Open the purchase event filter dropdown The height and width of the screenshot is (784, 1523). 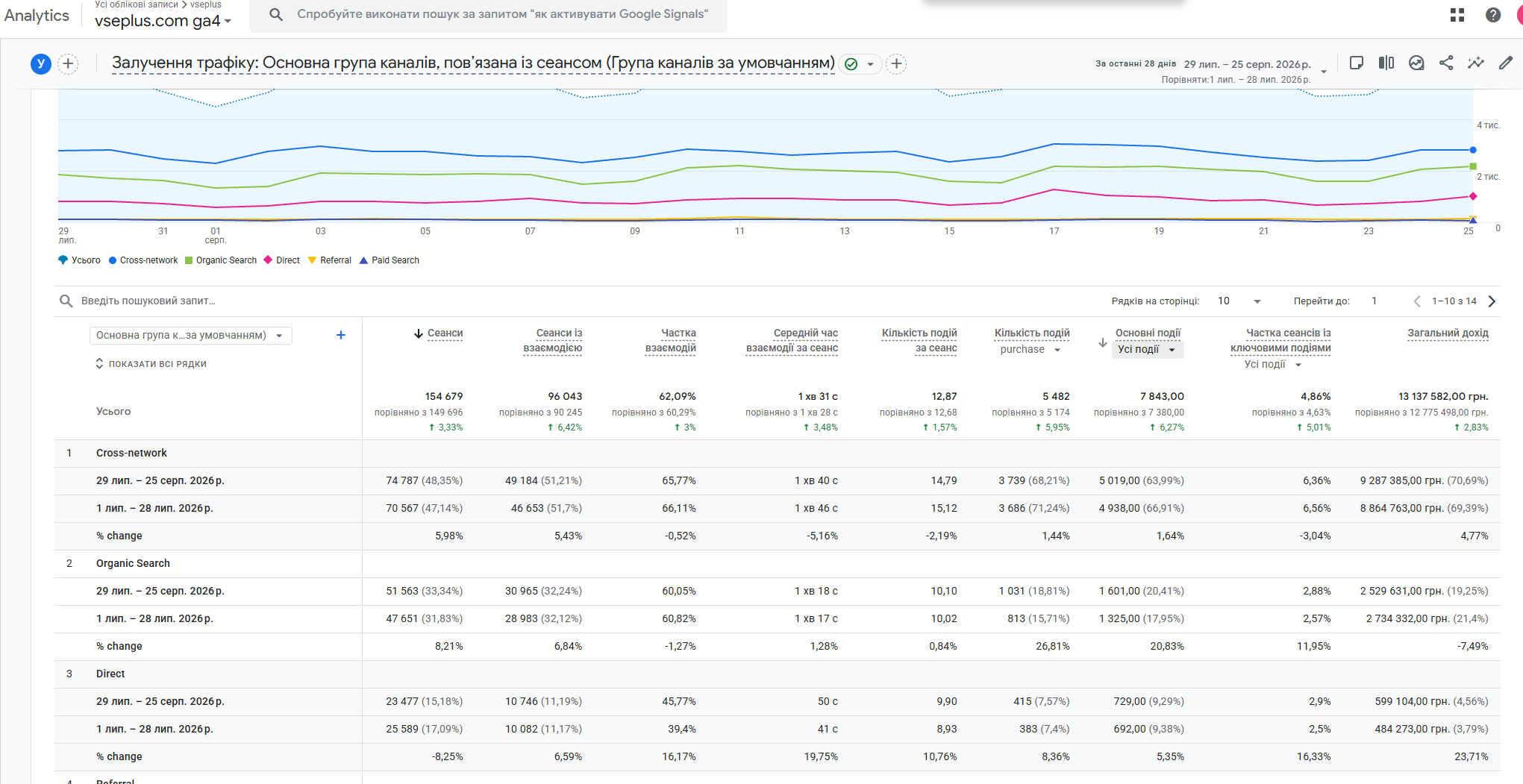click(1030, 350)
